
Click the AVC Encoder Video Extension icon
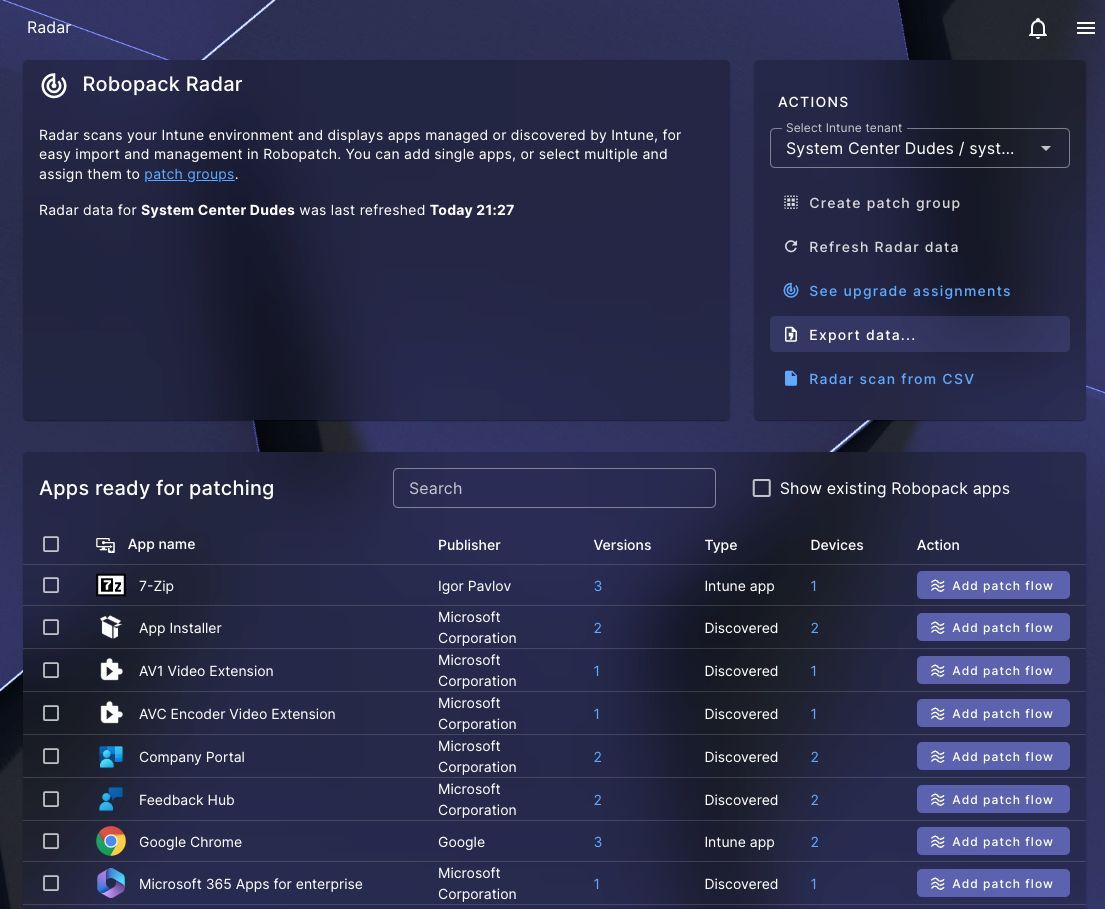tap(111, 713)
